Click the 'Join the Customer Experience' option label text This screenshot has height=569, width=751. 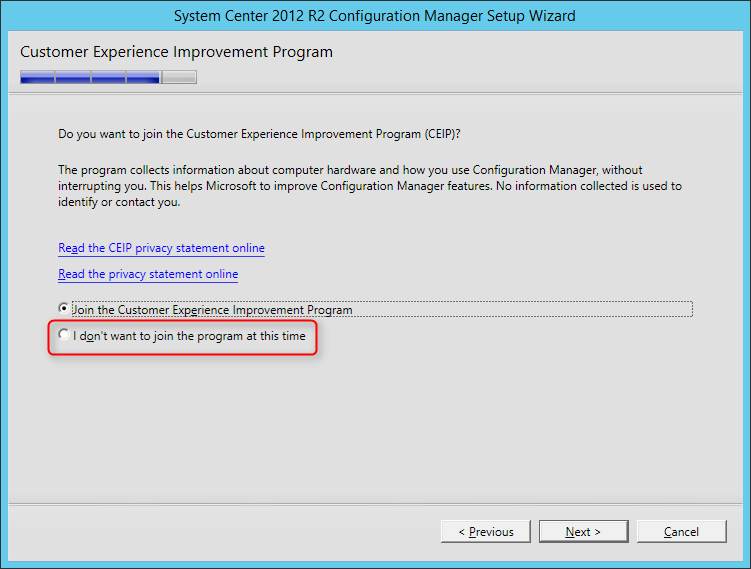212,310
